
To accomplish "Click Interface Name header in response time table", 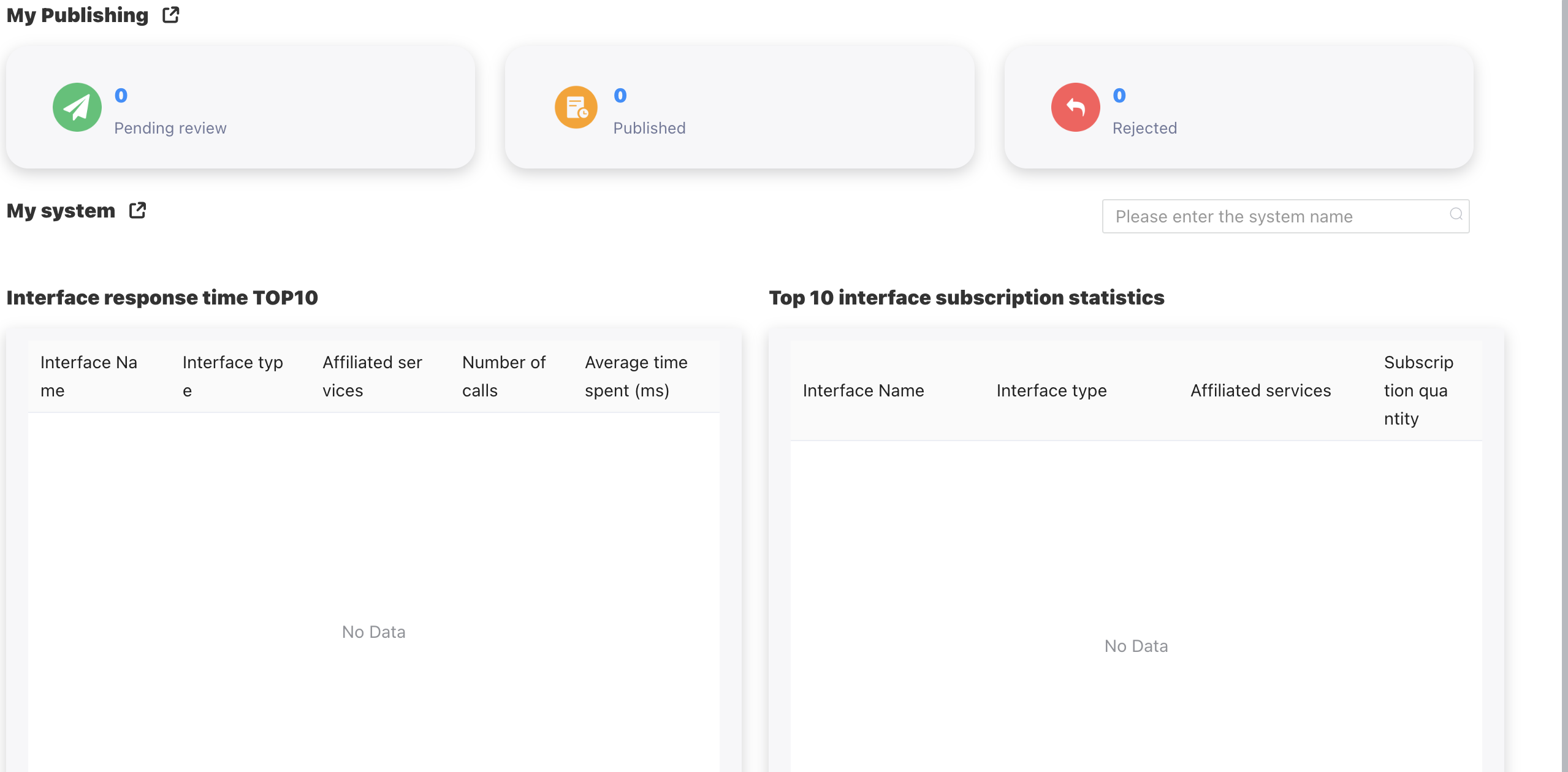I will point(89,376).
